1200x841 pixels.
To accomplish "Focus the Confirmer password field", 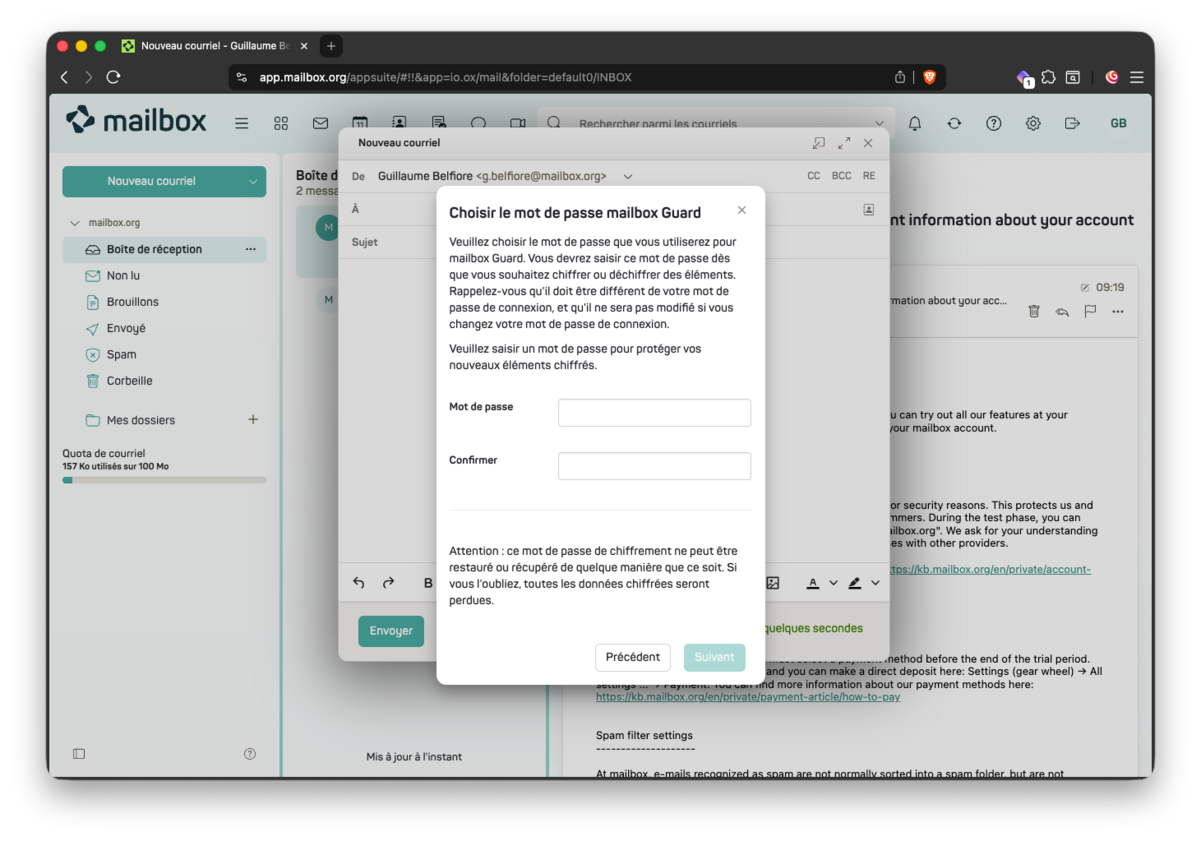I will pyautogui.click(x=654, y=466).
